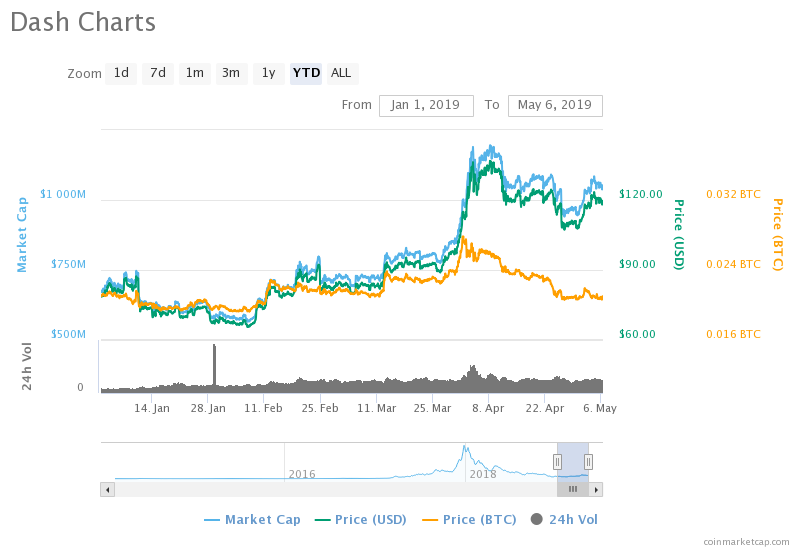The image size is (800, 550).
Task: Click the 28. Jan x-axis label
Action: (x=208, y=409)
